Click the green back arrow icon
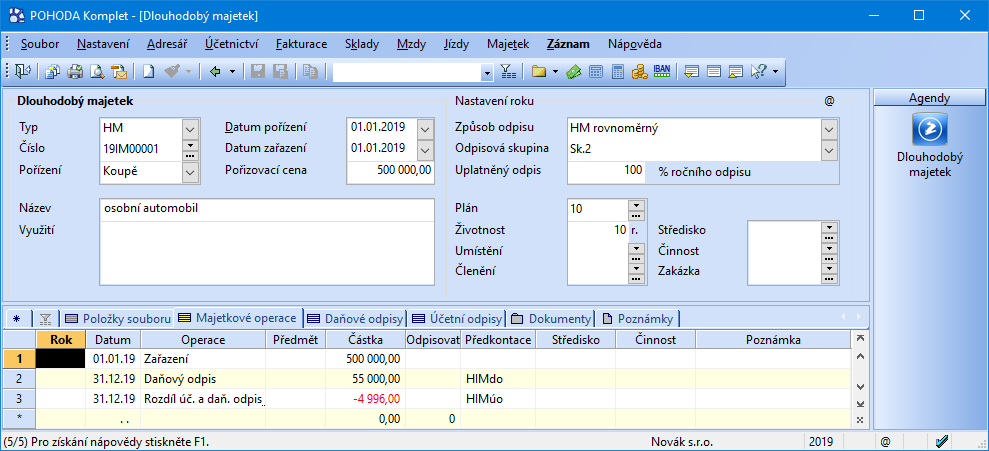The height and width of the screenshot is (451, 989). (x=215, y=72)
